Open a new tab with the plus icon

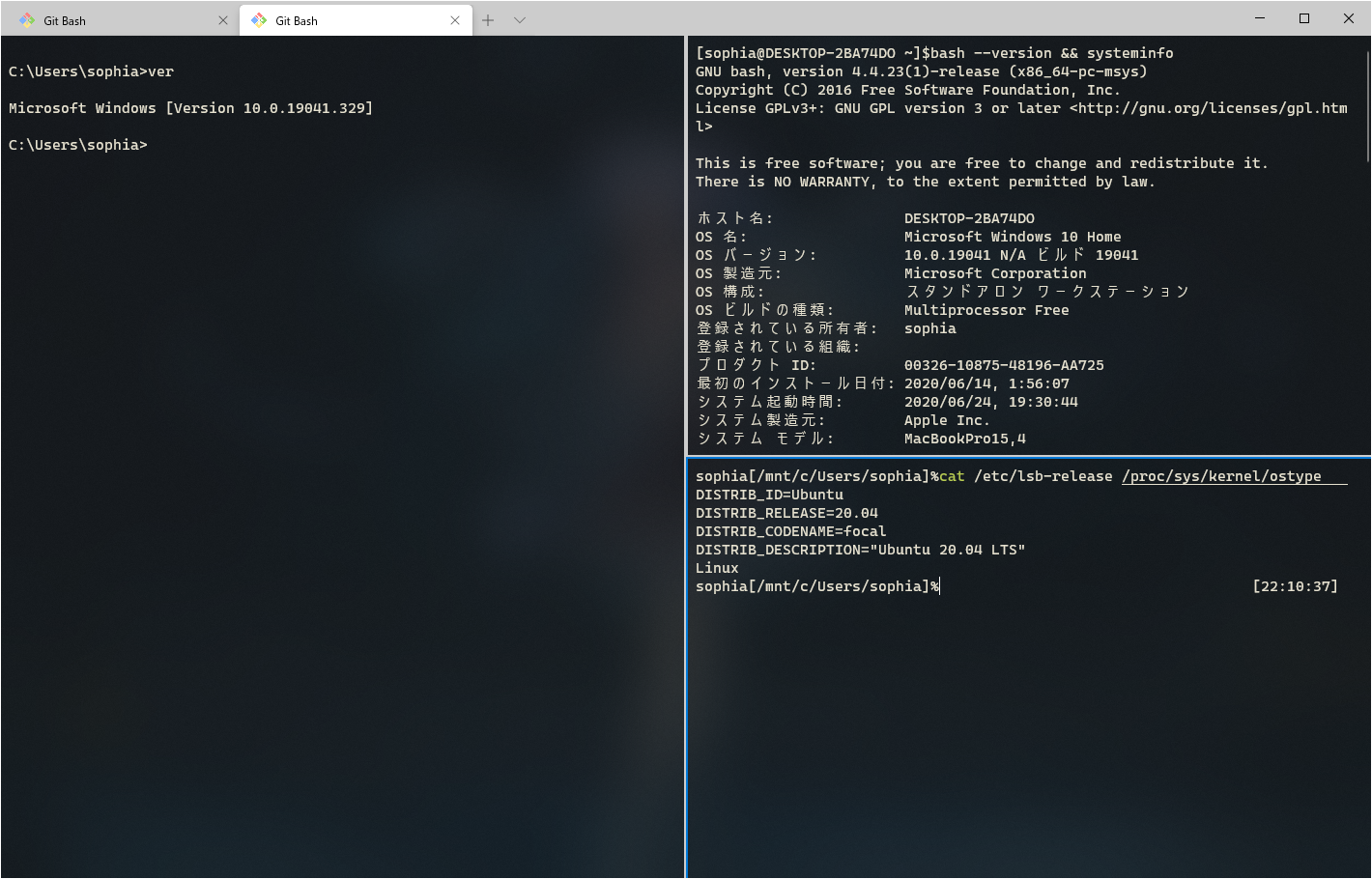pyautogui.click(x=487, y=19)
